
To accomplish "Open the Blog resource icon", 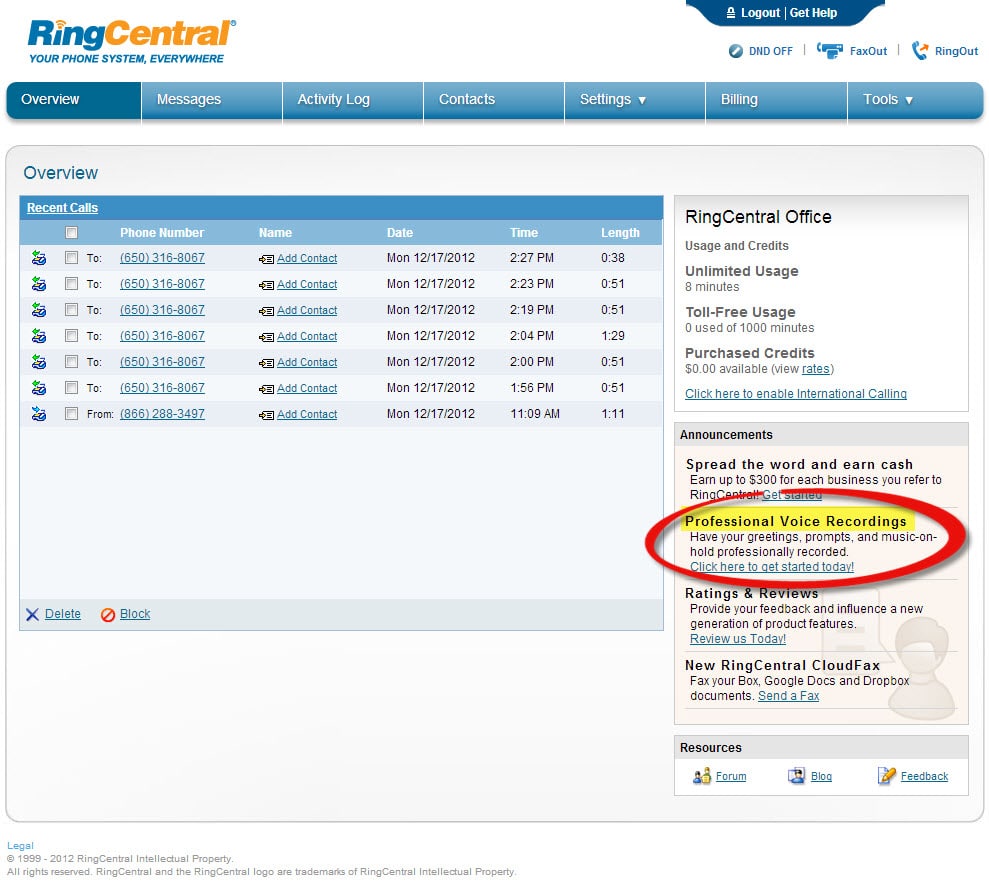I will [796, 776].
